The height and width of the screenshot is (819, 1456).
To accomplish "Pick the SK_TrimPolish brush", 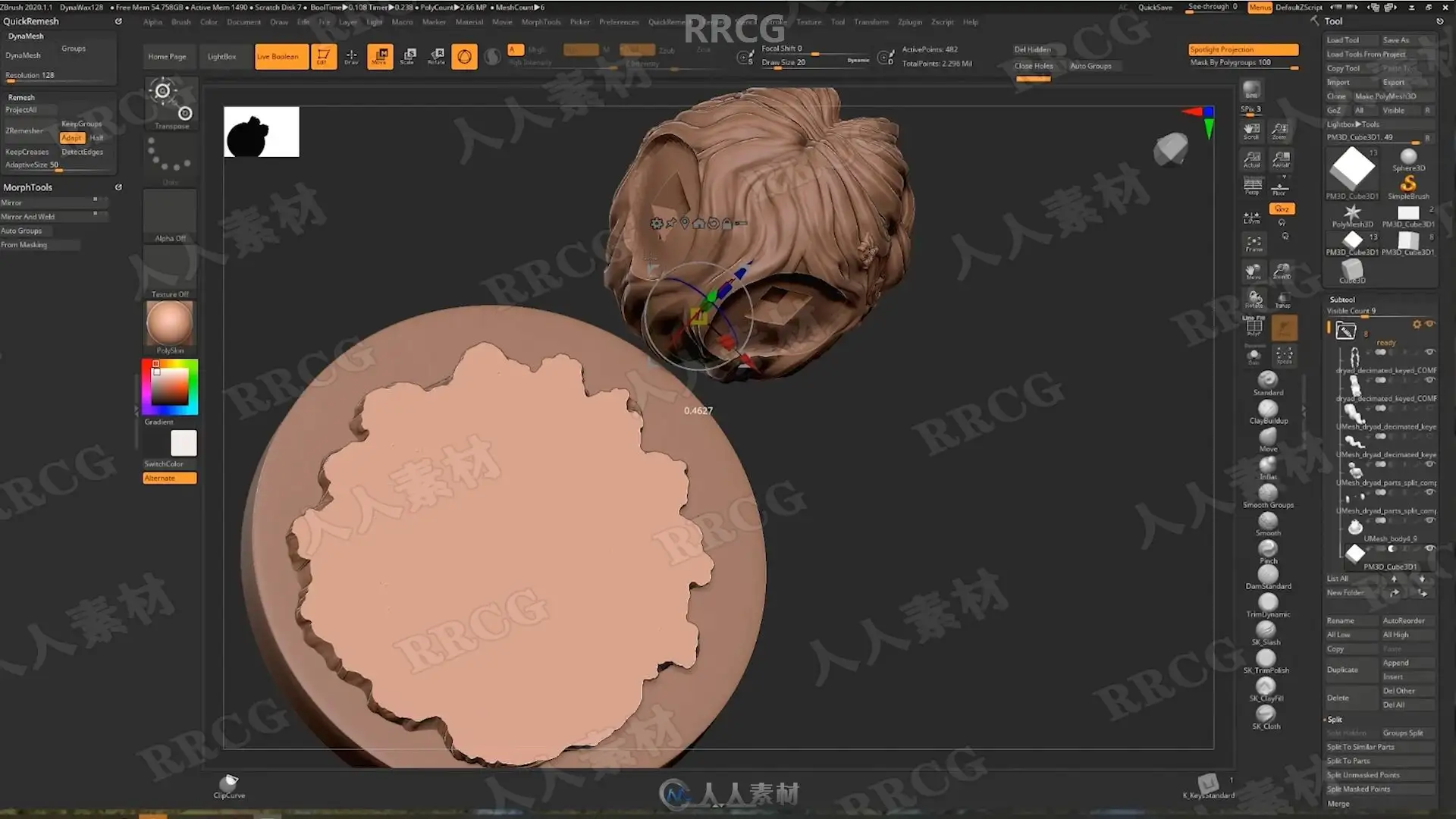I will pyautogui.click(x=1266, y=661).
